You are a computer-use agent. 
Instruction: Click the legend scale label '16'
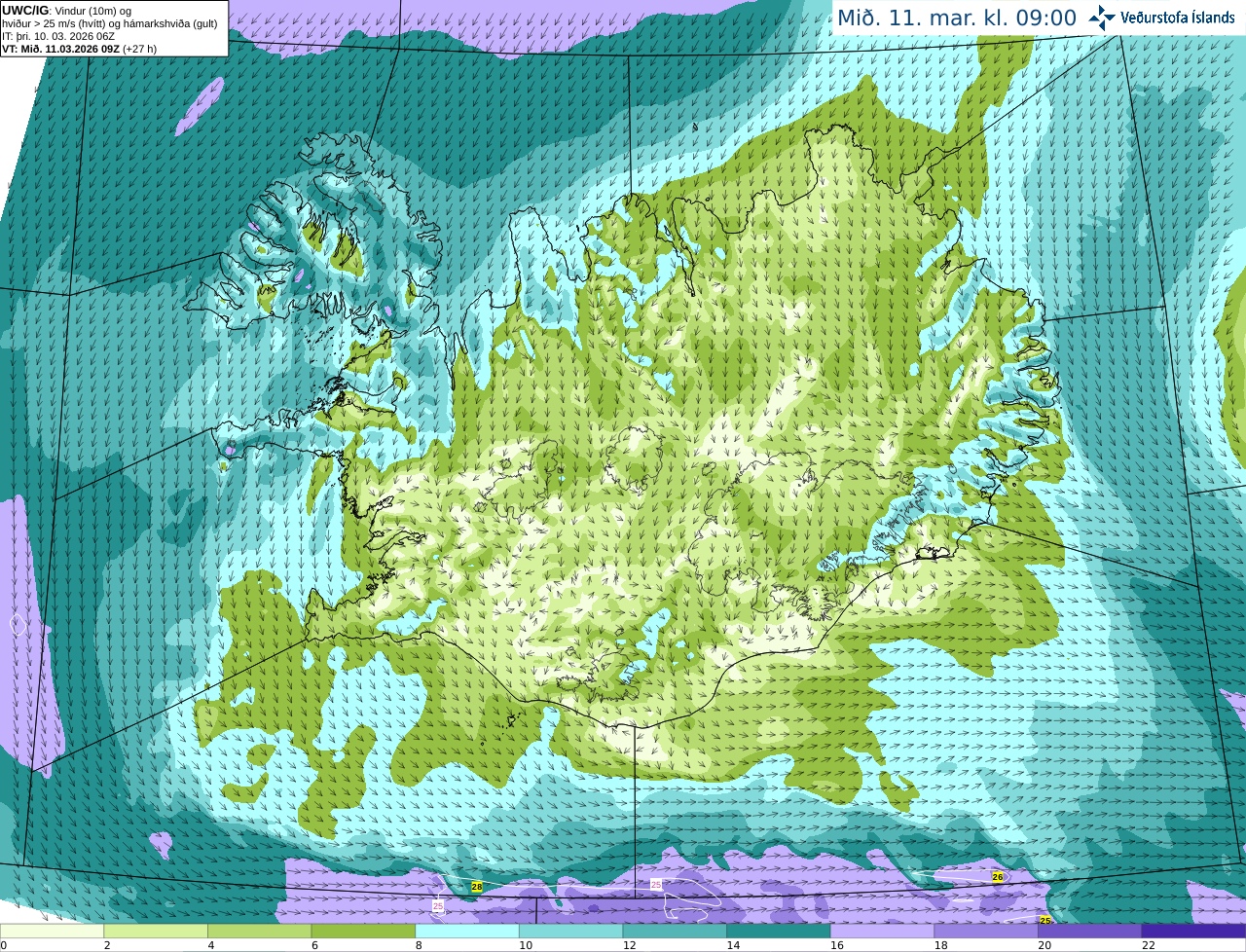pyautogui.click(x=837, y=945)
